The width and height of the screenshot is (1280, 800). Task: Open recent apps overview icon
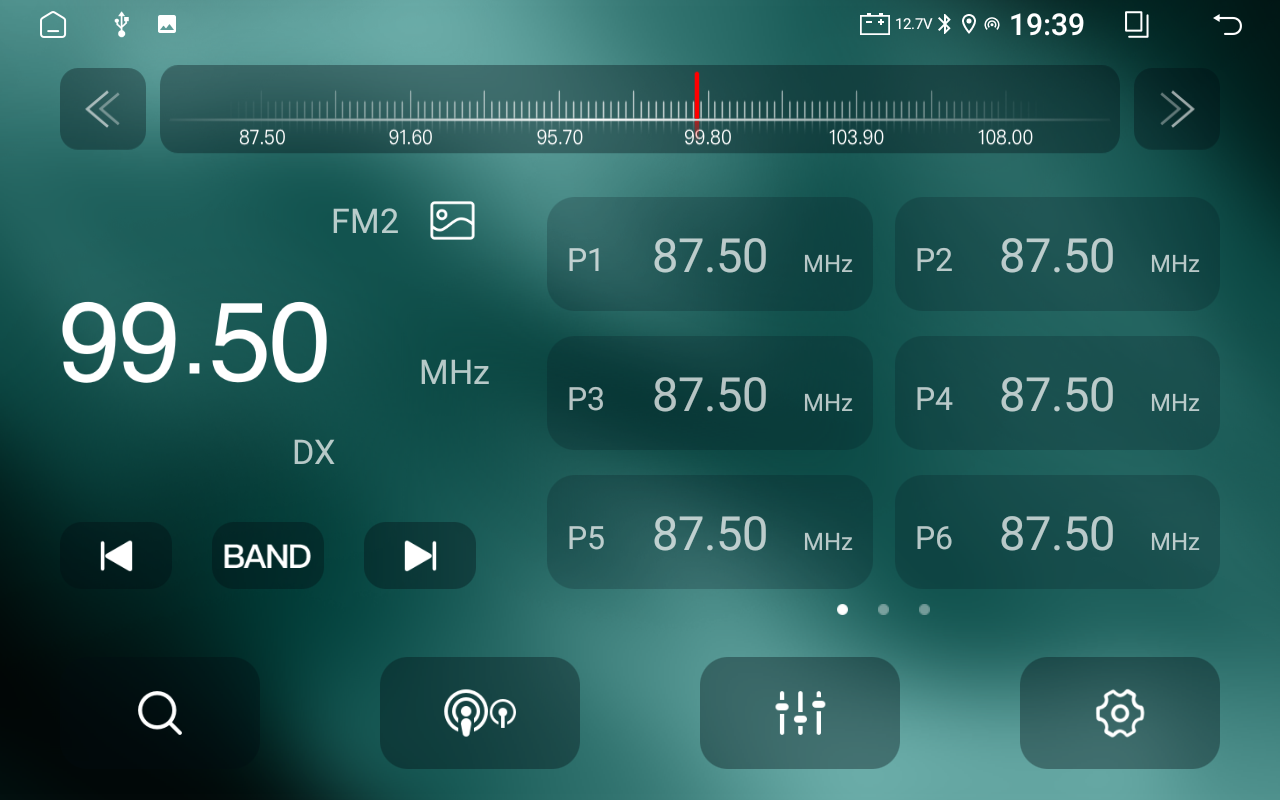[x=1136, y=25]
